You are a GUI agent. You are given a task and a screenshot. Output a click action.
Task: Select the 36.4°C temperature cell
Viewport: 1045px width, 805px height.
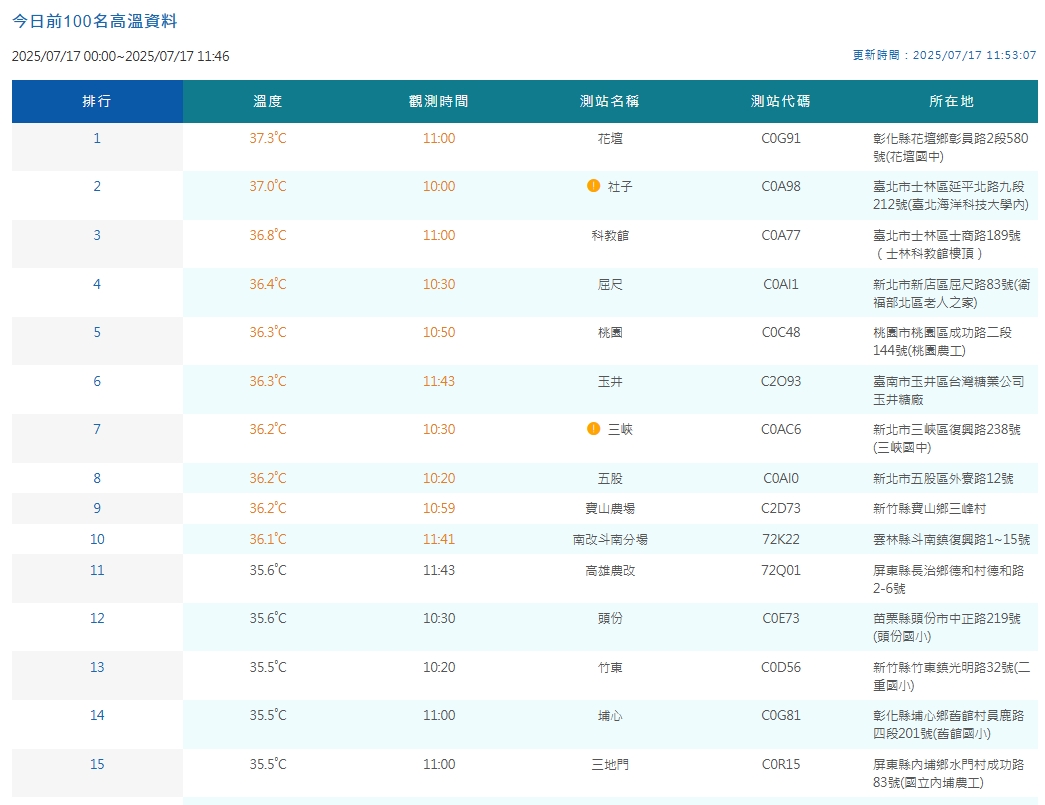(x=268, y=285)
